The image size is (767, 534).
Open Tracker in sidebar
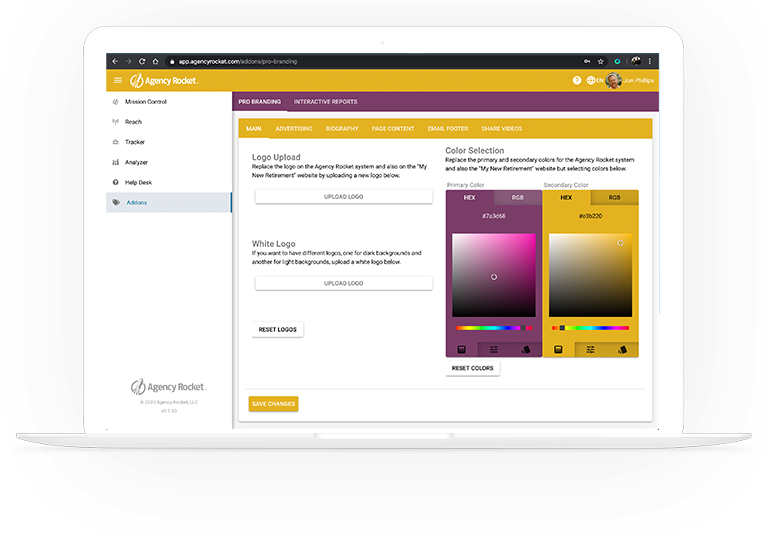tap(169, 142)
